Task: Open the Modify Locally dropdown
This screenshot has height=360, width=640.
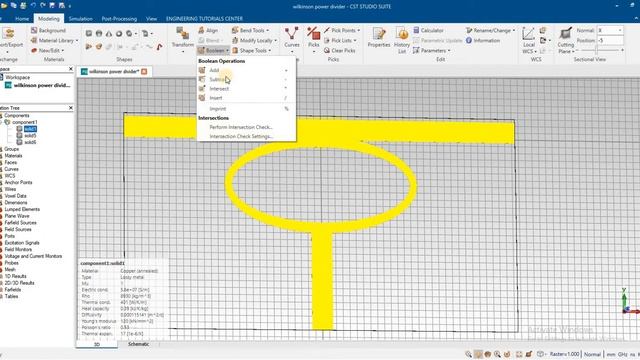Action: [254, 40]
